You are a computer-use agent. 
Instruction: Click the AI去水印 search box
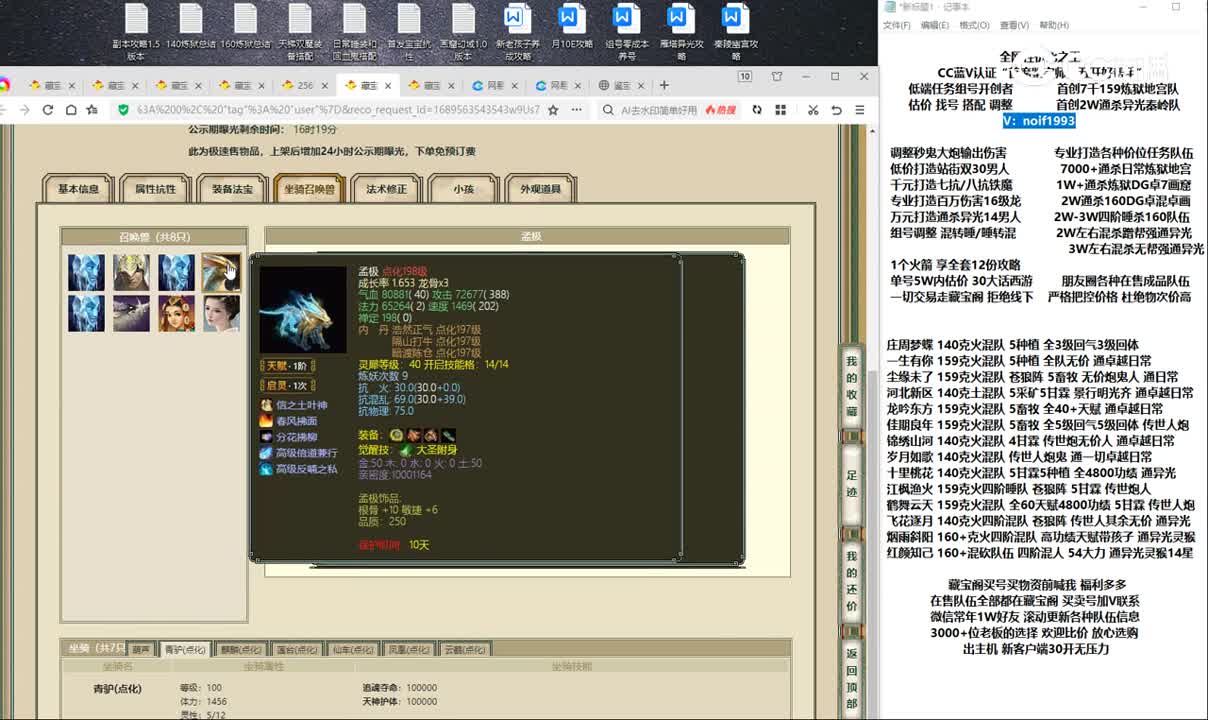(x=658, y=110)
